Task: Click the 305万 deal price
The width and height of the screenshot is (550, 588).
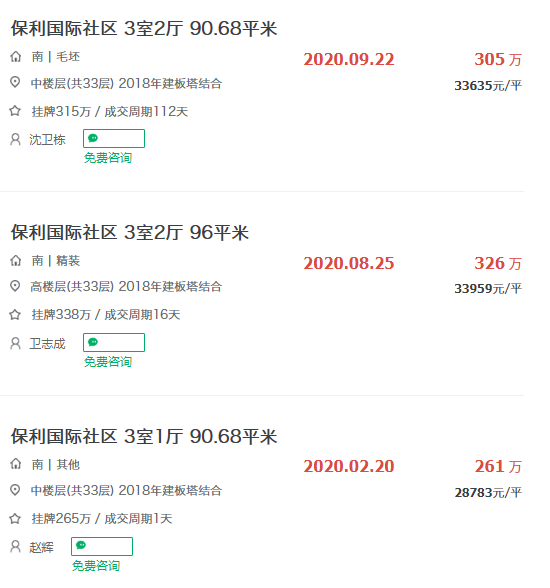Action: [x=498, y=59]
